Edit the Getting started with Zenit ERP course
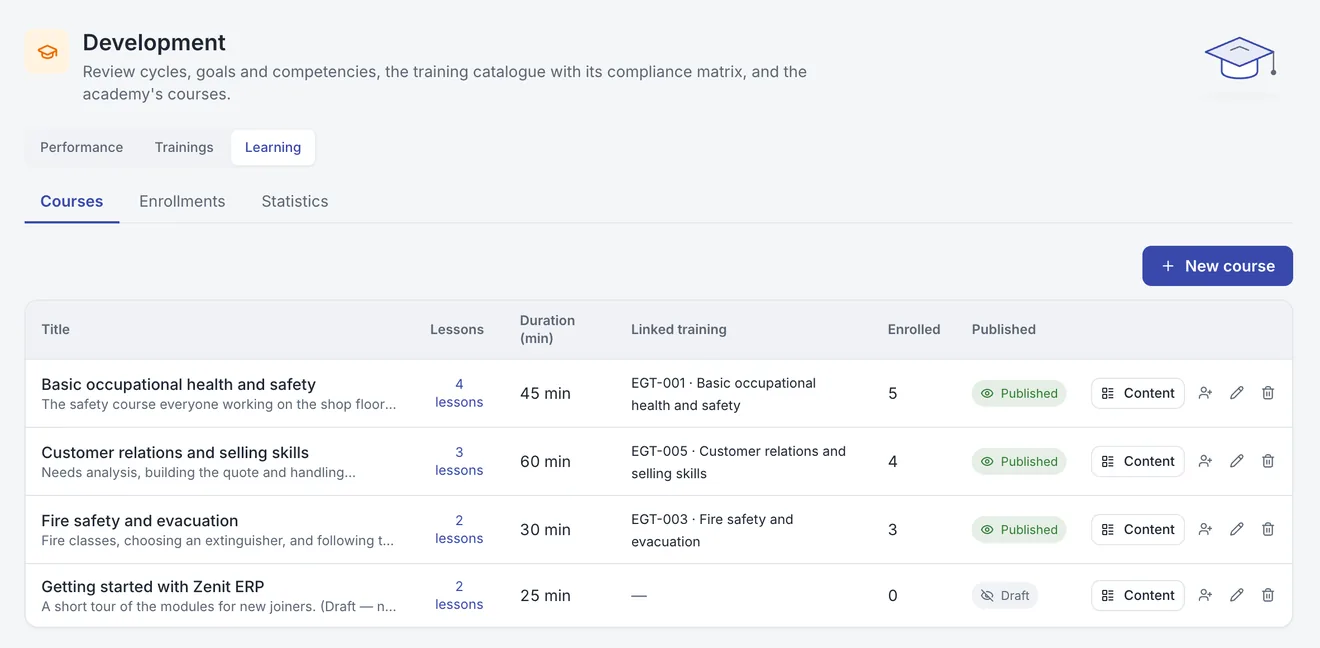The height and width of the screenshot is (648, 1320). pos(1237,595)
